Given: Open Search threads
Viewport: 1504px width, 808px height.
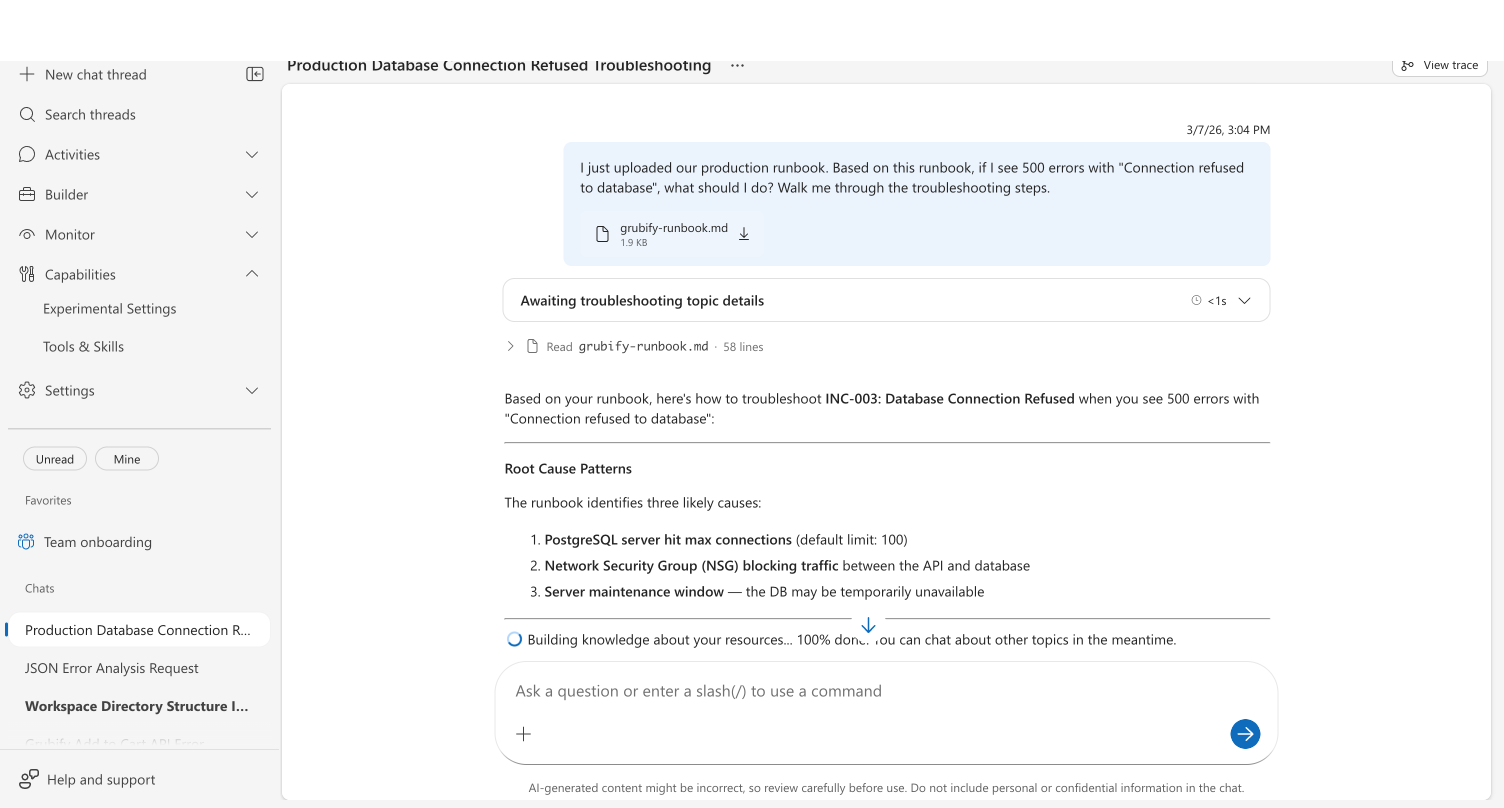Looking at the screenshot, I should point(90,114).
